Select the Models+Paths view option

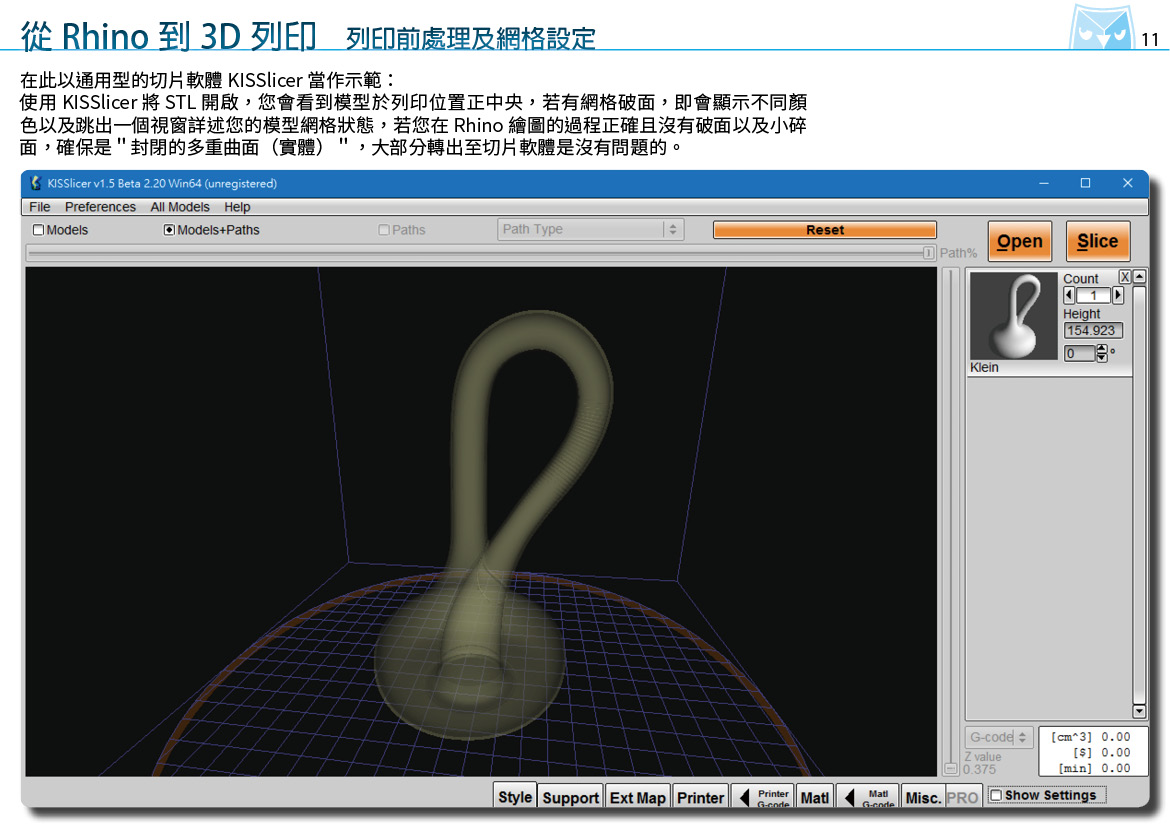(169, 230)
